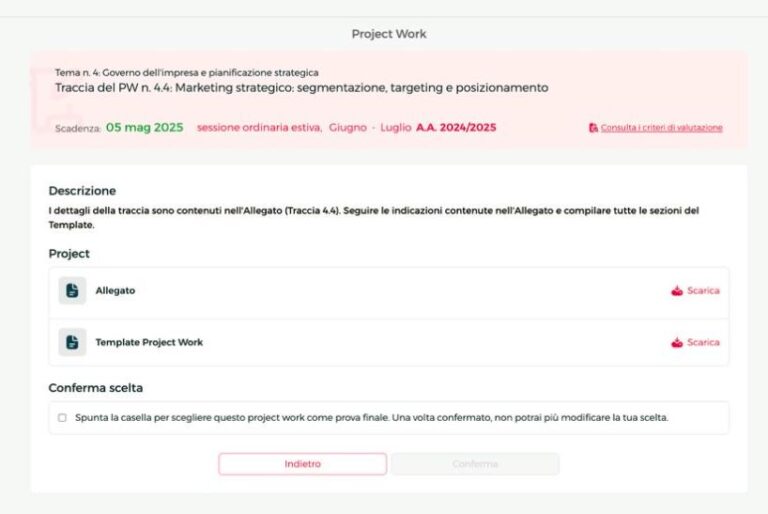Click the 05 mag 2025 deadline date

[x=144, y=128]
